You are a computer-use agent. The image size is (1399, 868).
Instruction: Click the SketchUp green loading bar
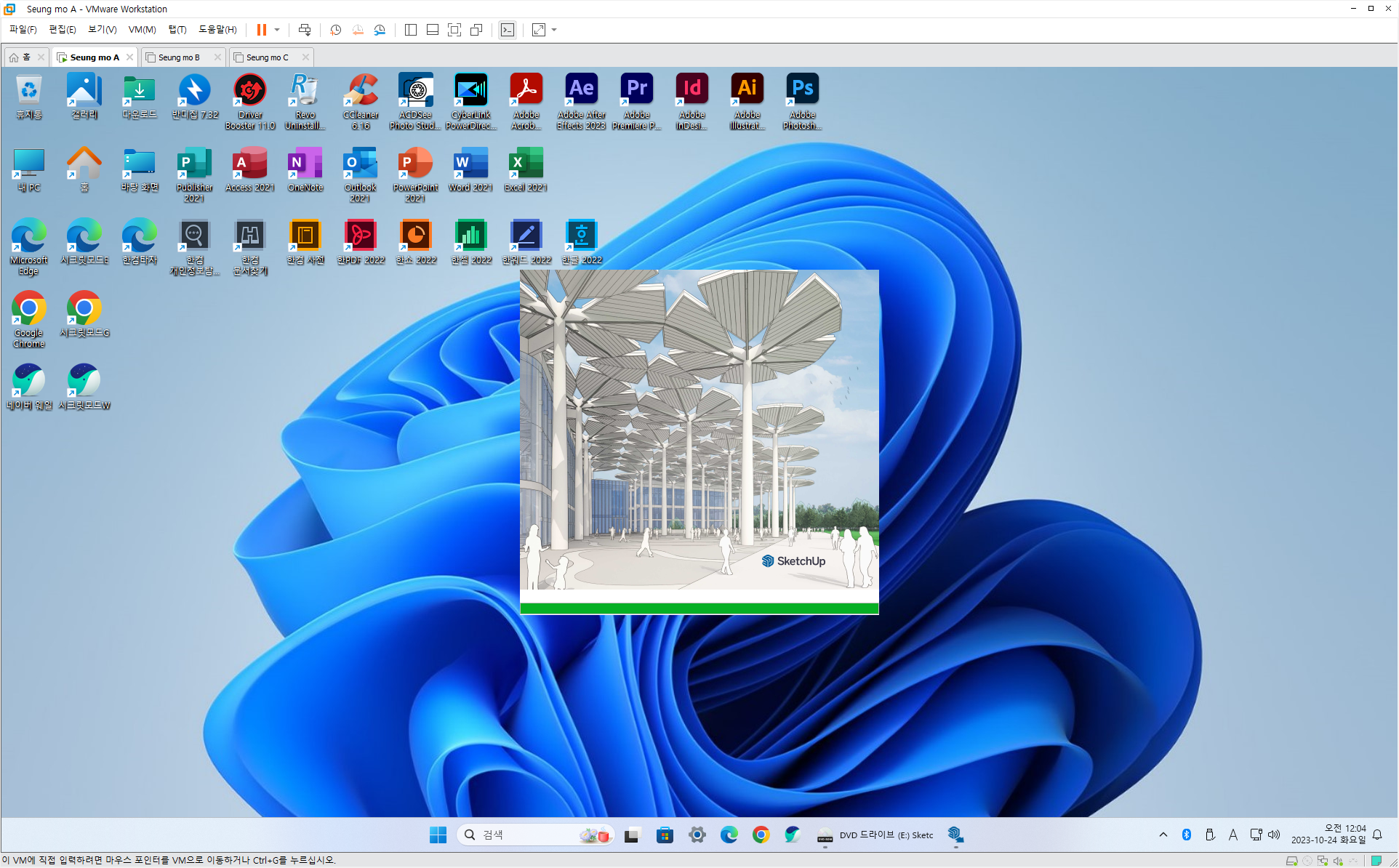click(x=699, y=608)
